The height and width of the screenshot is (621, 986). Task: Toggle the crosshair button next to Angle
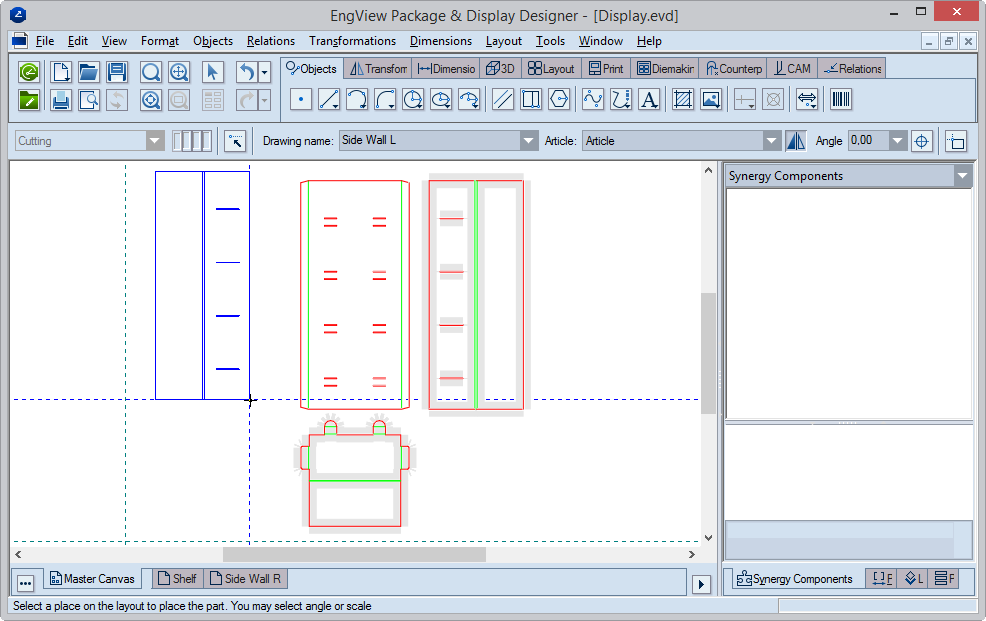tap(922, 141)
